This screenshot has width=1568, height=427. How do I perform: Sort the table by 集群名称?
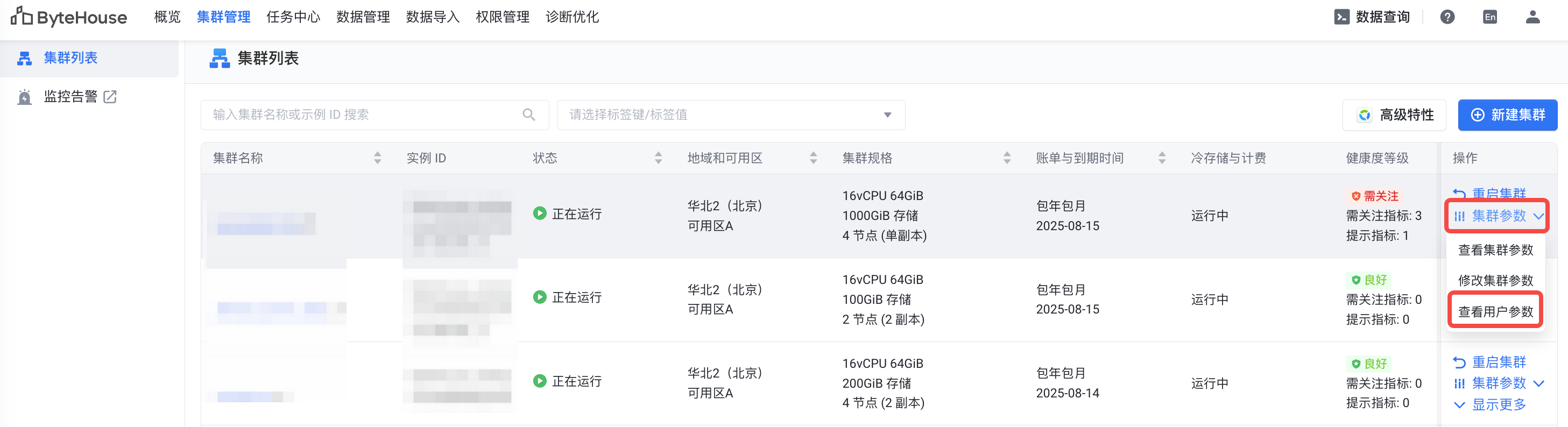pos(377,158)
